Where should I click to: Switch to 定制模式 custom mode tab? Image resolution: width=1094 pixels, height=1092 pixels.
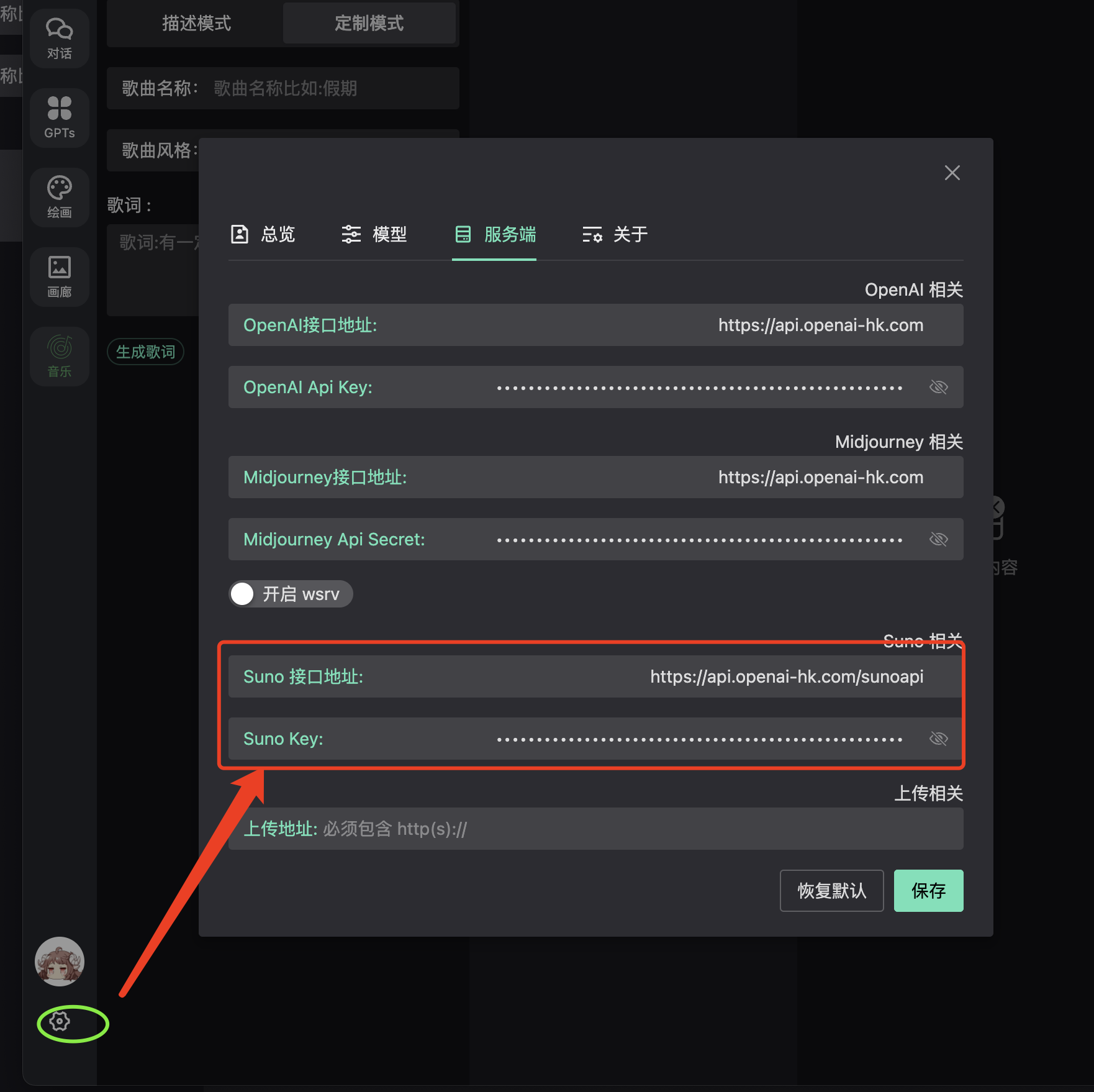(369, 23)
